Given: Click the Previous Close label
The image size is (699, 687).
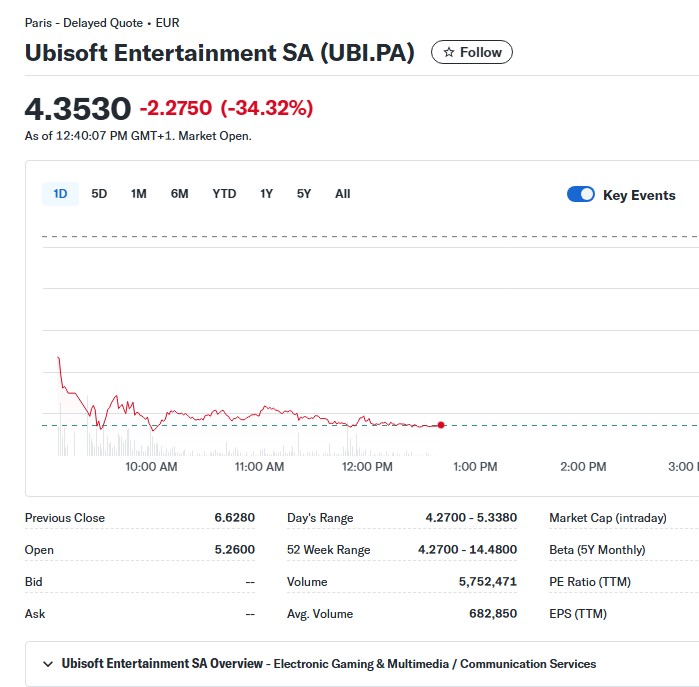Looking at the screenshot, I should (65, 518).
